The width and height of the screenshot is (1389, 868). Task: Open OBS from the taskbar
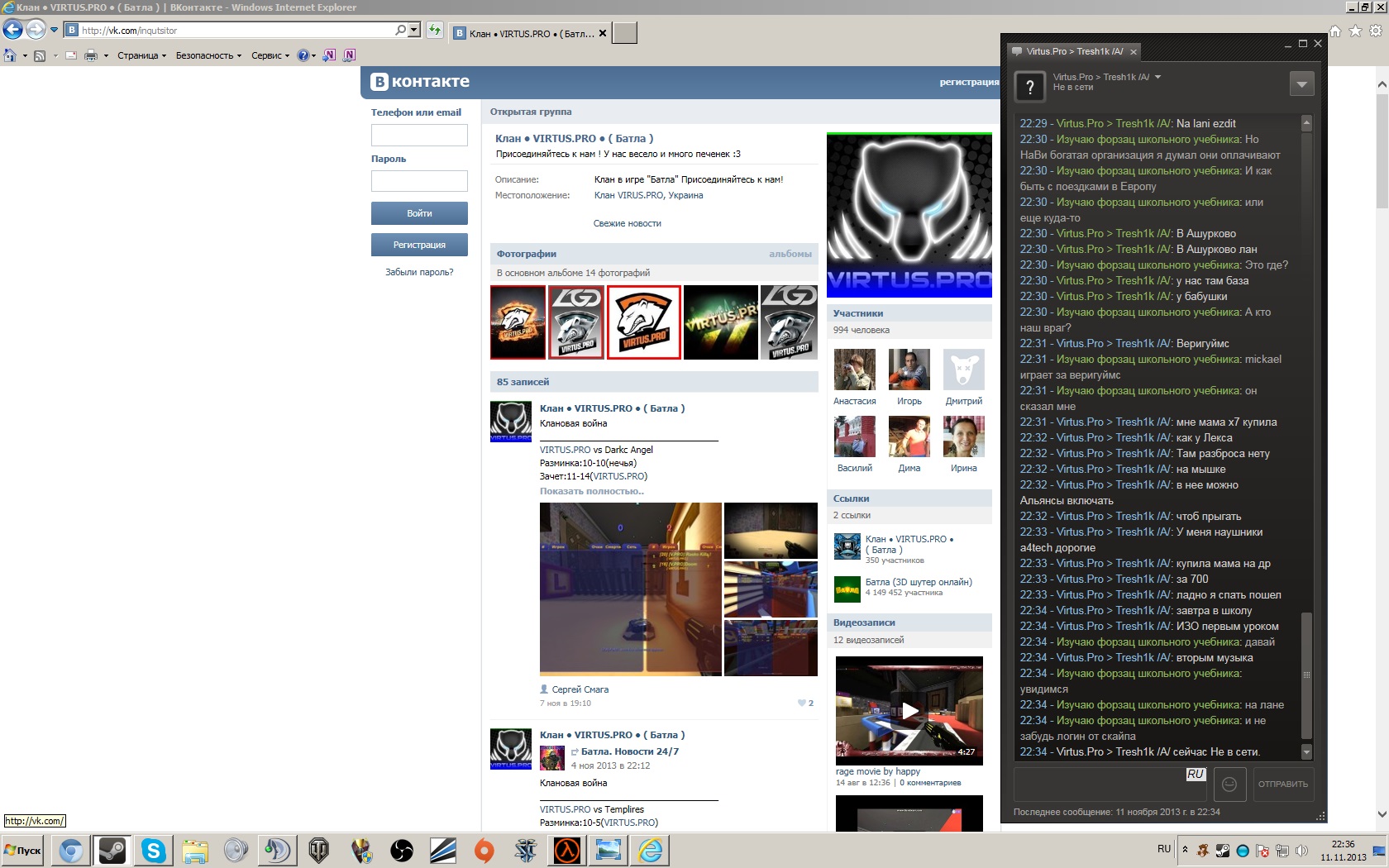[402, 851]
